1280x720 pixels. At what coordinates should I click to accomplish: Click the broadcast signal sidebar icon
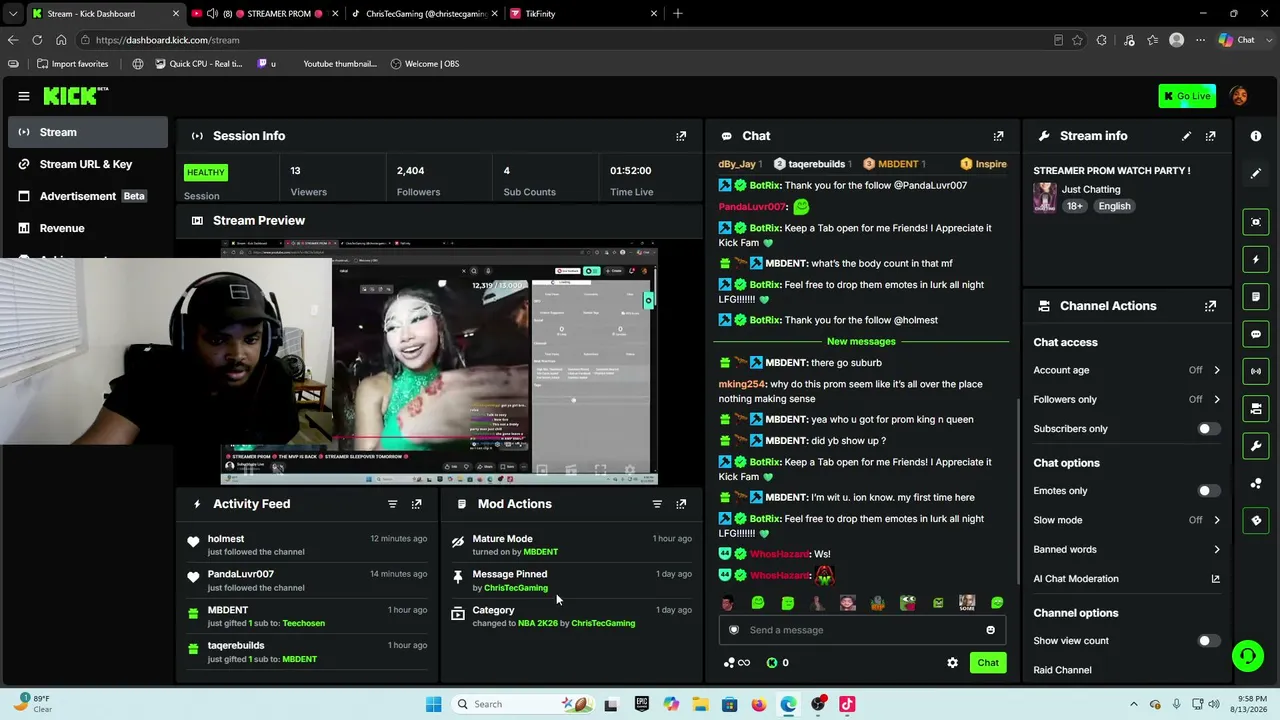pos(1256,371)
